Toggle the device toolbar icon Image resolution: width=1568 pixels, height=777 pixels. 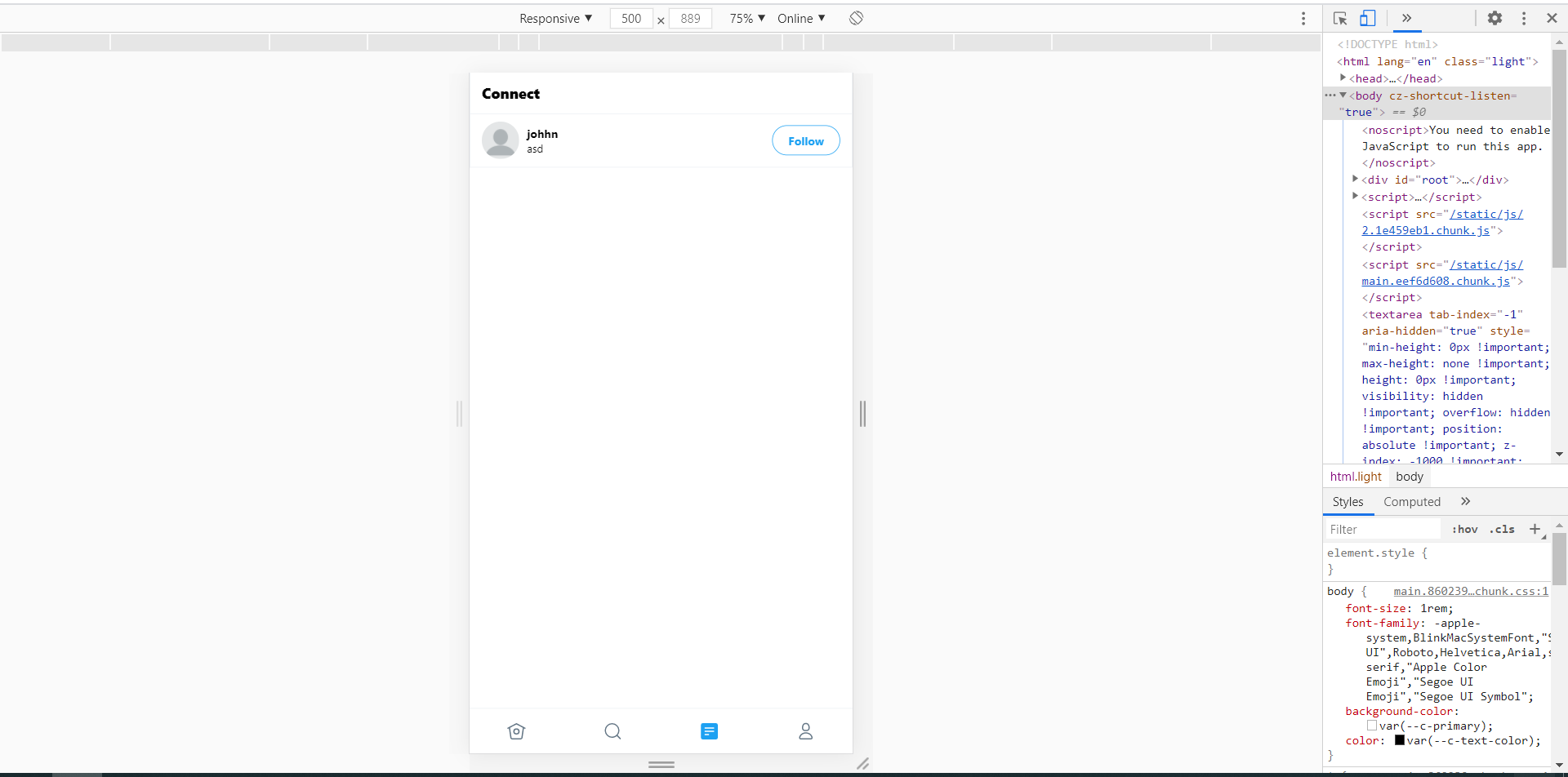pos(1368,18)
